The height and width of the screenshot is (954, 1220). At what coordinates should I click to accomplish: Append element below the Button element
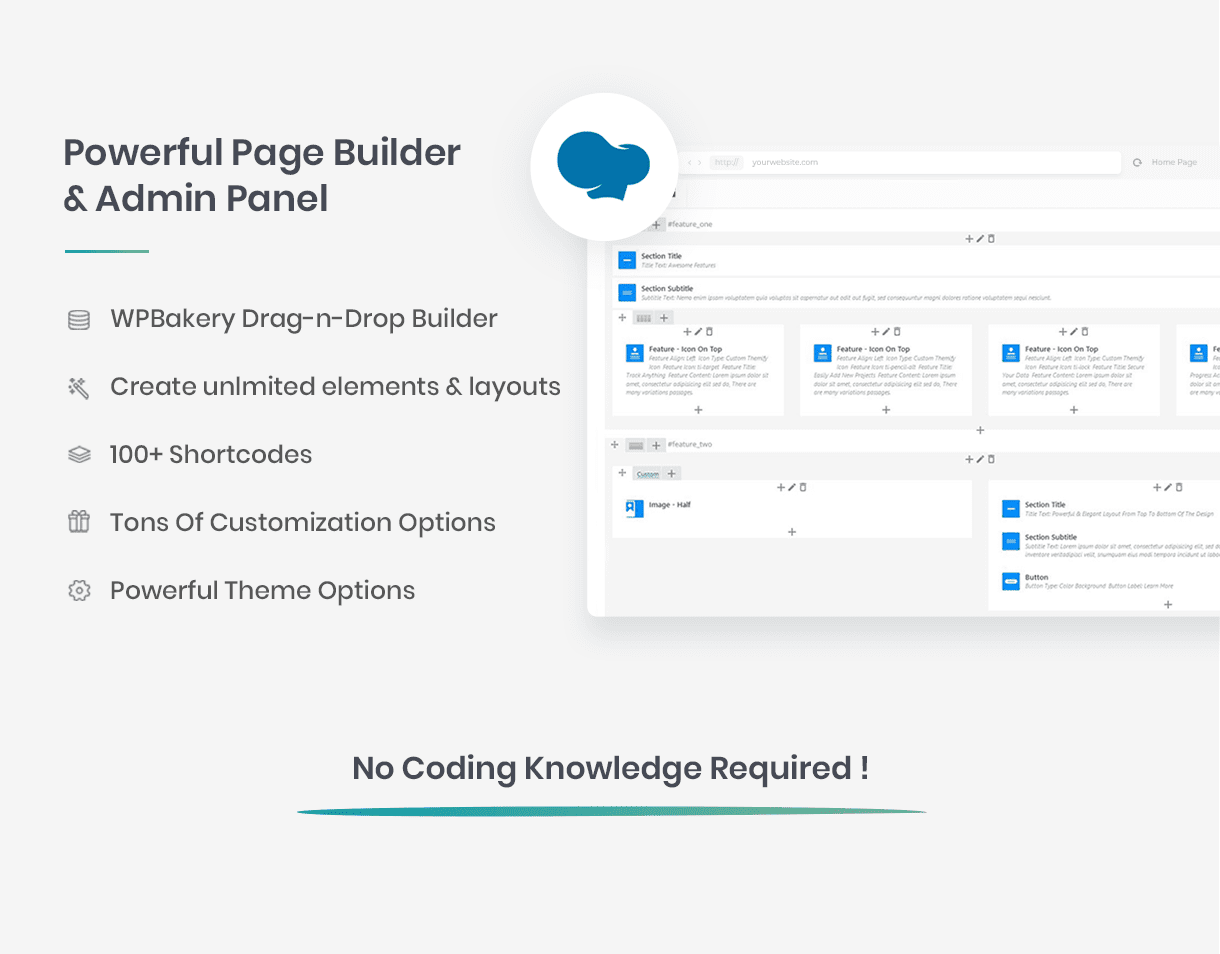(1168, 605)
